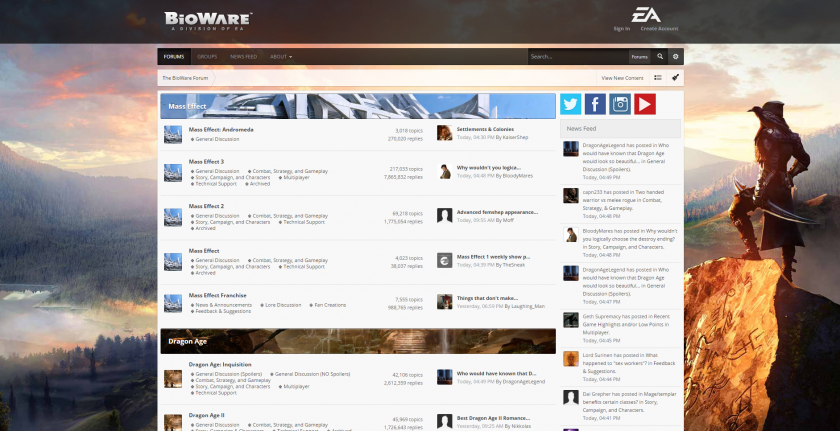This screenshot has height=431, width=840.
Task: Click the list view icon beside View New Content
Action: pyautogui.click(x=658, y=77)
